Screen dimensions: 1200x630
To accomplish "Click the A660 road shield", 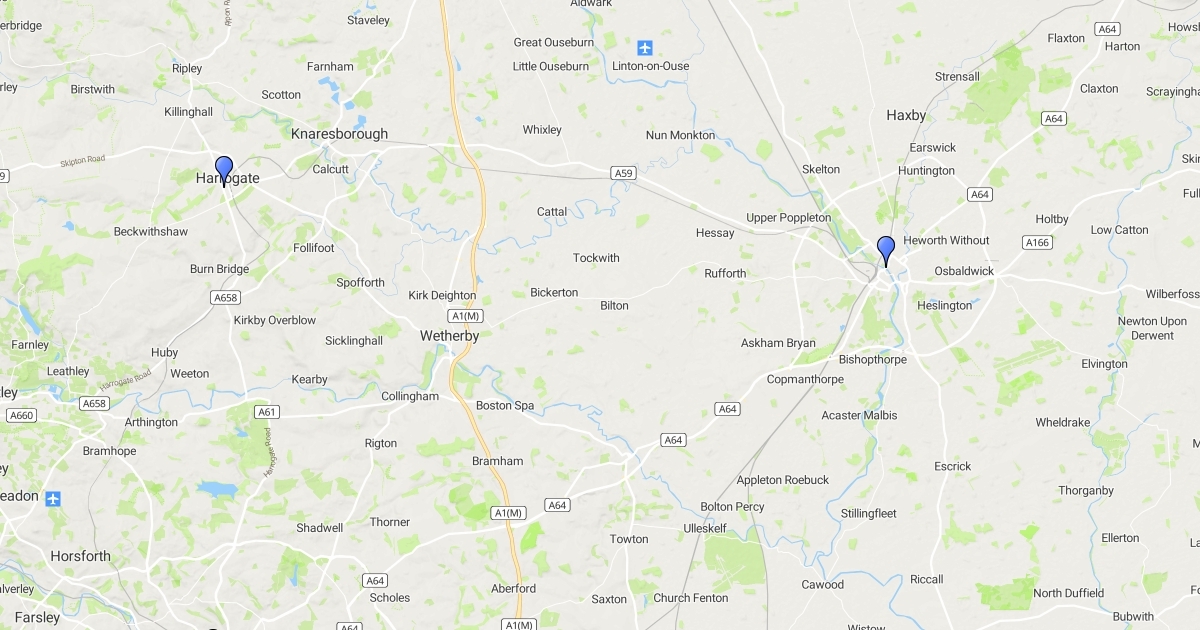I will point(21,415).
